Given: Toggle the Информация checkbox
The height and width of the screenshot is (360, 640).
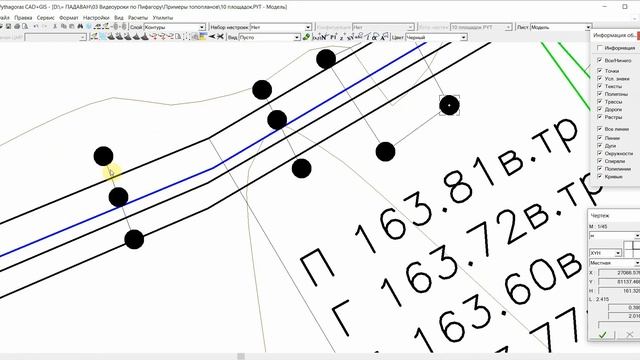Looking at the screenshot, I should tap(600, 48).
